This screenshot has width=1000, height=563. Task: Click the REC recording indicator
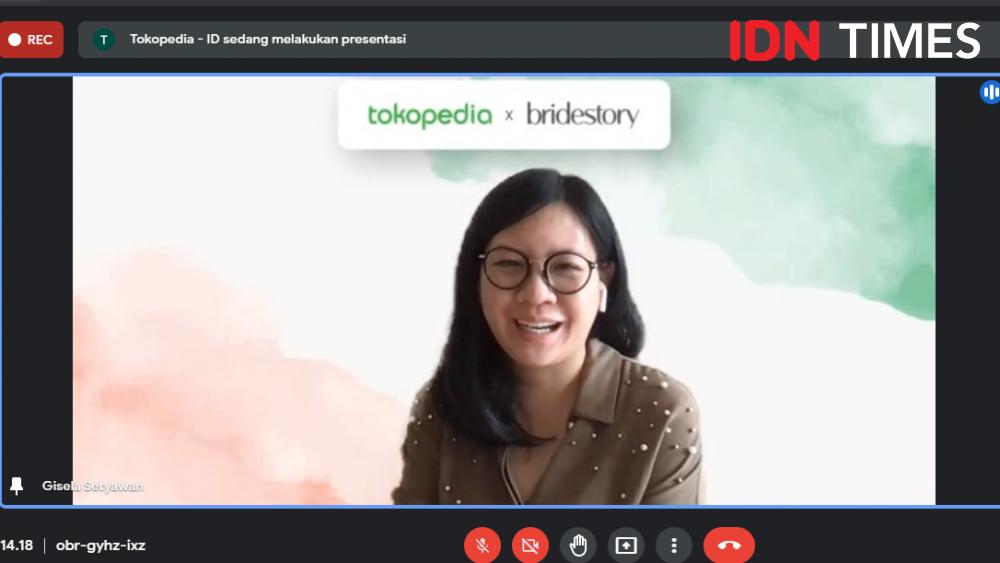[x=31, y=40]
